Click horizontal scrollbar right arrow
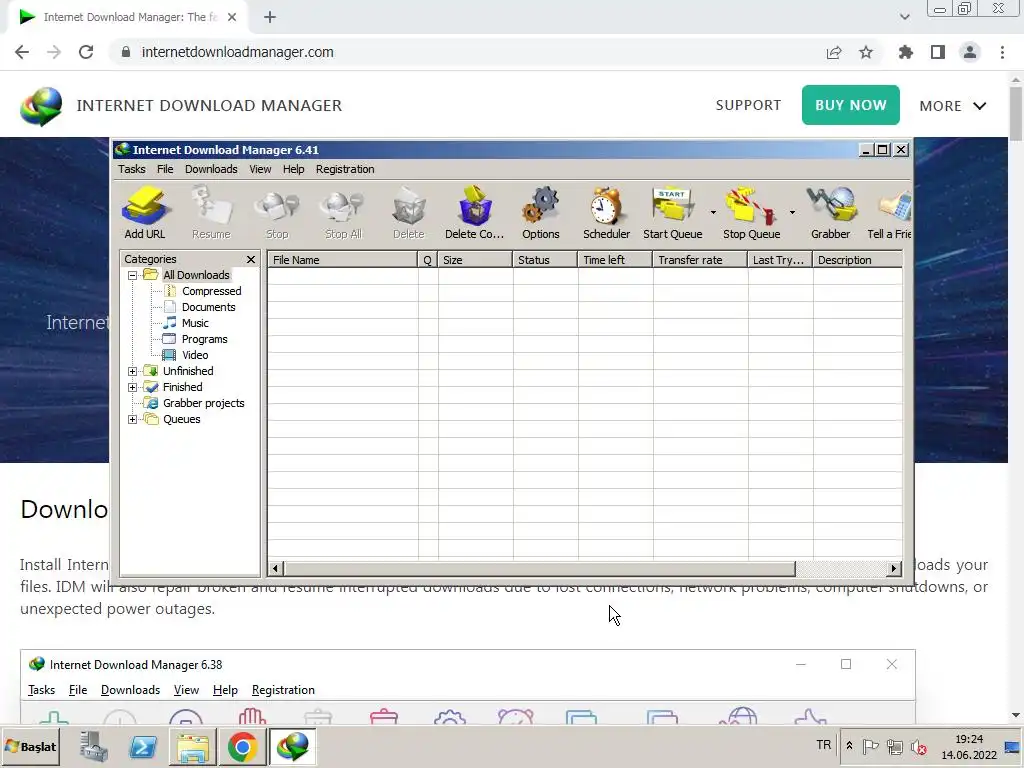 [x=894, y=568]
